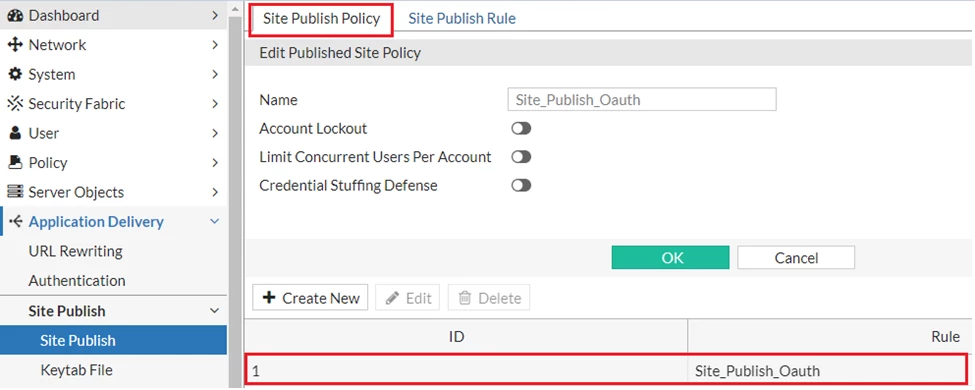Image resolution: width=975 pixels, height=390 pixels.
Task: Switch to Site Publish Policy tab
Action: [x=321, y=19]
